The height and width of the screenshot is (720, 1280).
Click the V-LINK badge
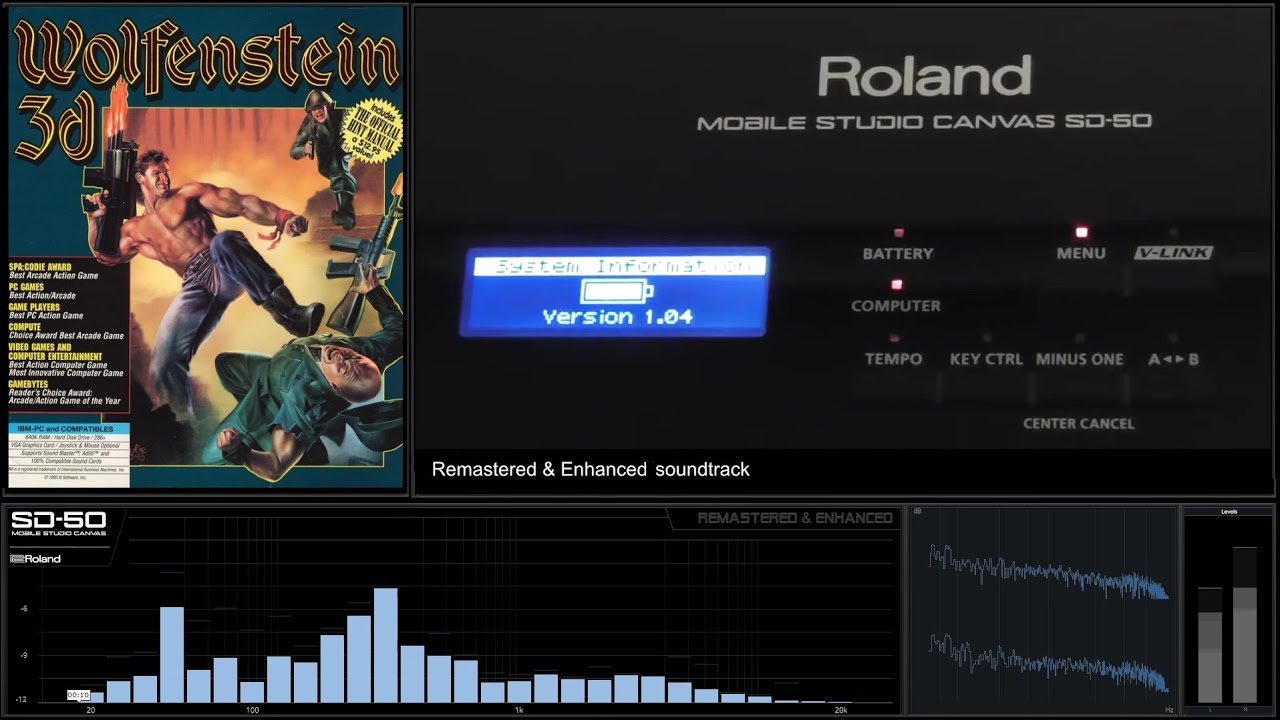[1174, 253]
